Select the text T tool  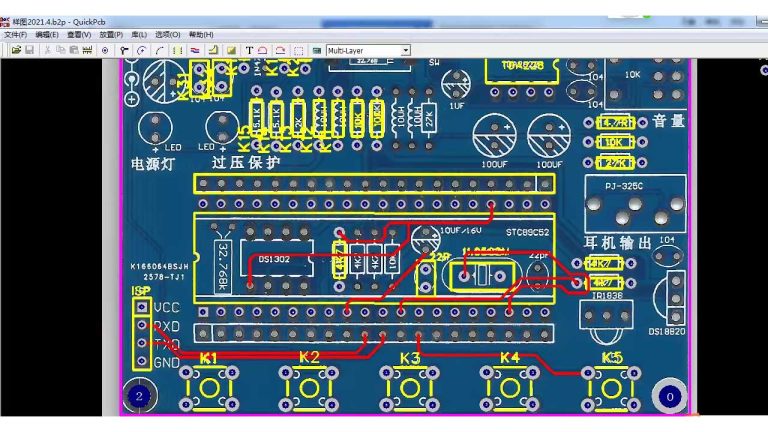point(249,50)
